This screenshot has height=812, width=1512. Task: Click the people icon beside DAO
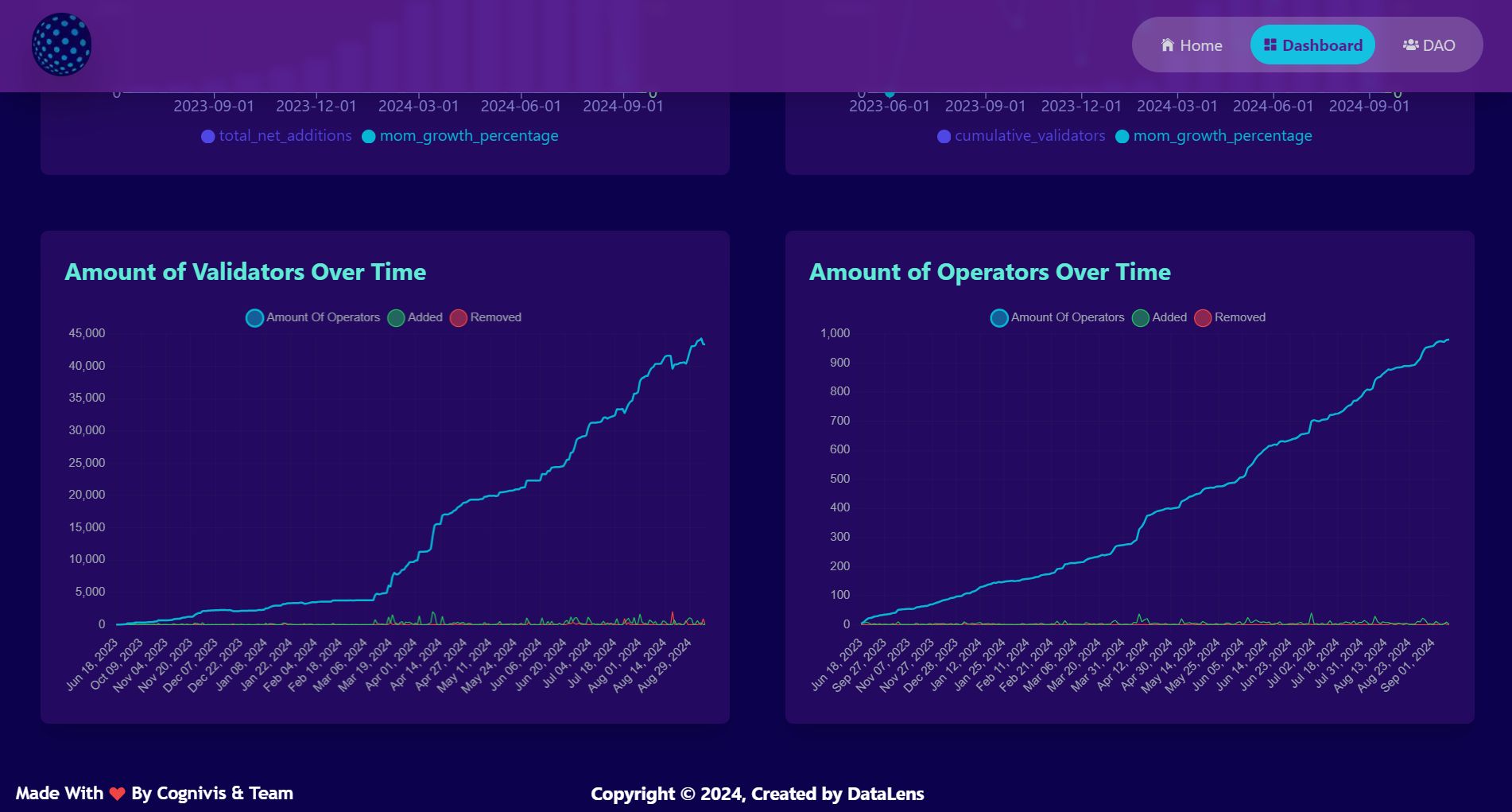[1411, 45]
